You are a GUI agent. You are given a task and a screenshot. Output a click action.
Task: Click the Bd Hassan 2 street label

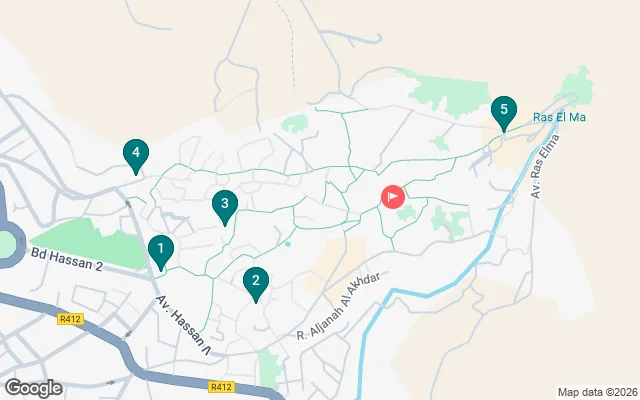pos(67,260)
